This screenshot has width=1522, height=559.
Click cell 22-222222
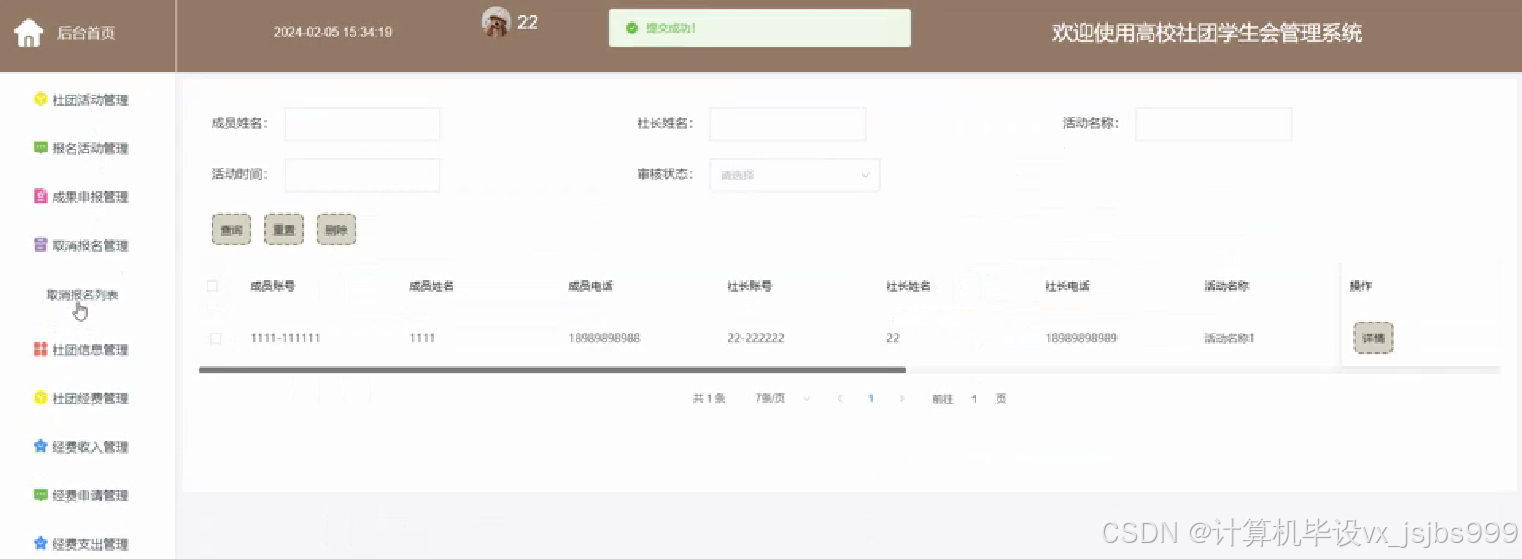pos(756,338)
